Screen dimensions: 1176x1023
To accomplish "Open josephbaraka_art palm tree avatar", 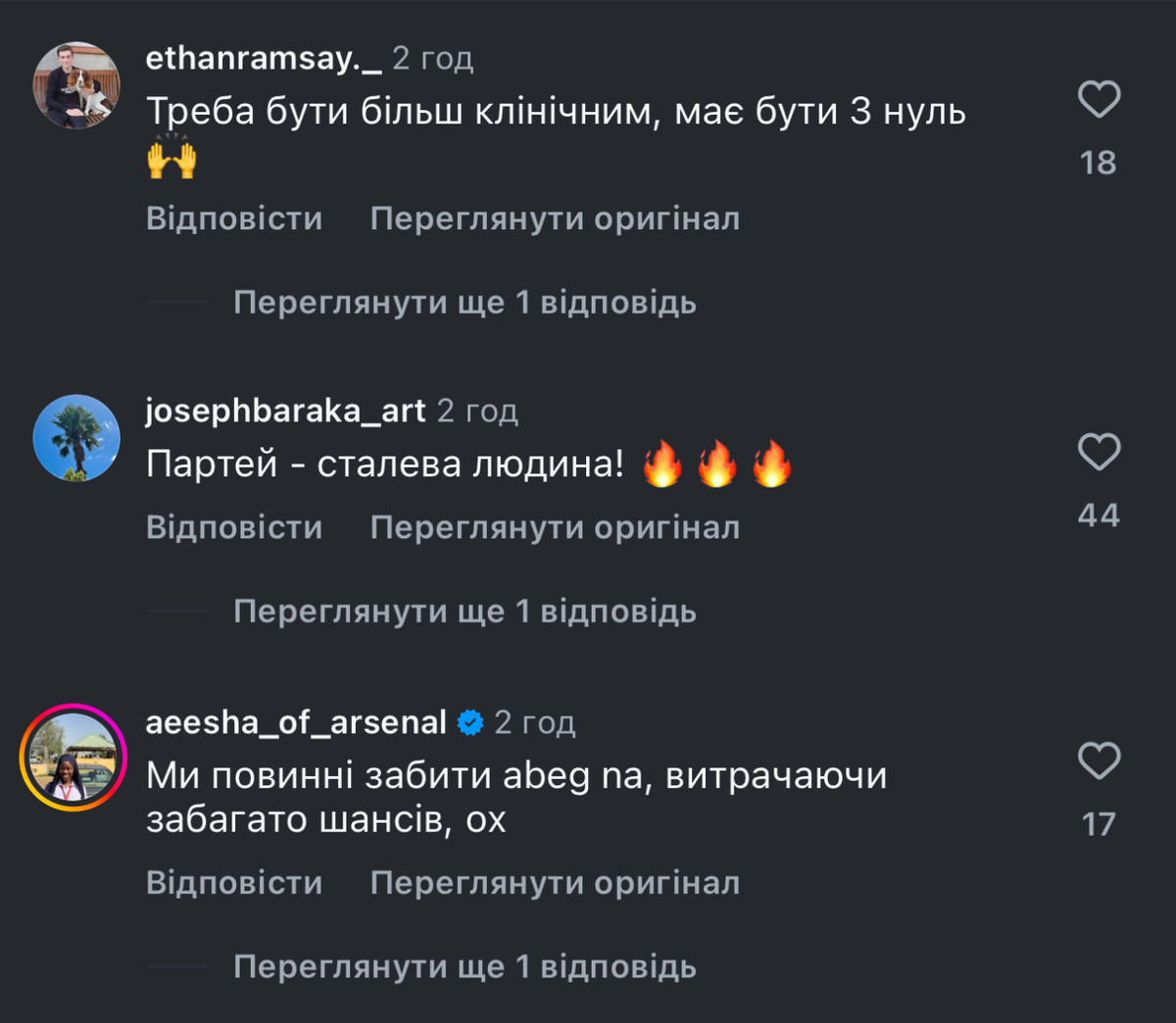I will (x=76, y=438).
